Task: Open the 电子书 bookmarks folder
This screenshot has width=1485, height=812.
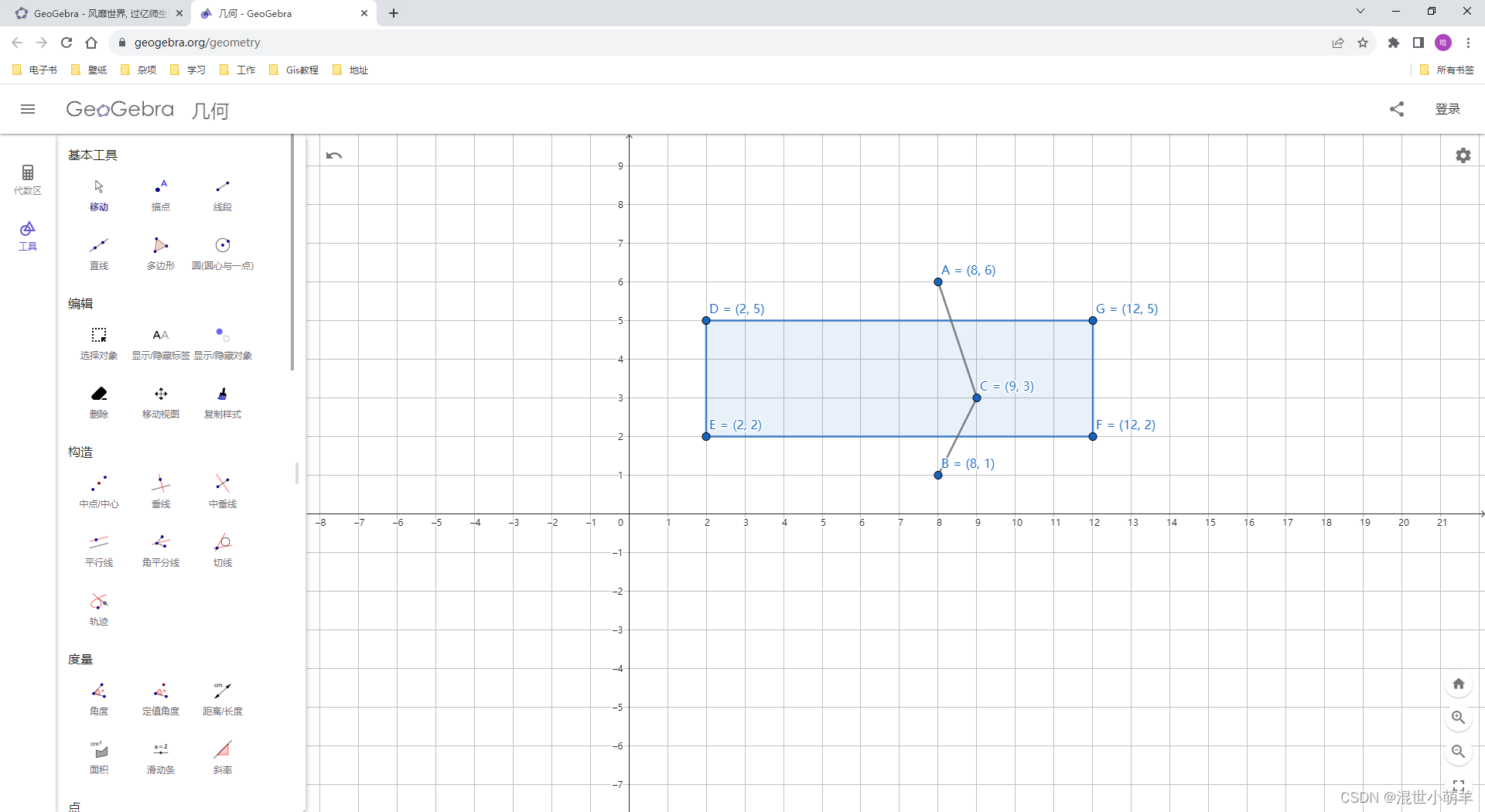Action: click(x=35, y=70)
